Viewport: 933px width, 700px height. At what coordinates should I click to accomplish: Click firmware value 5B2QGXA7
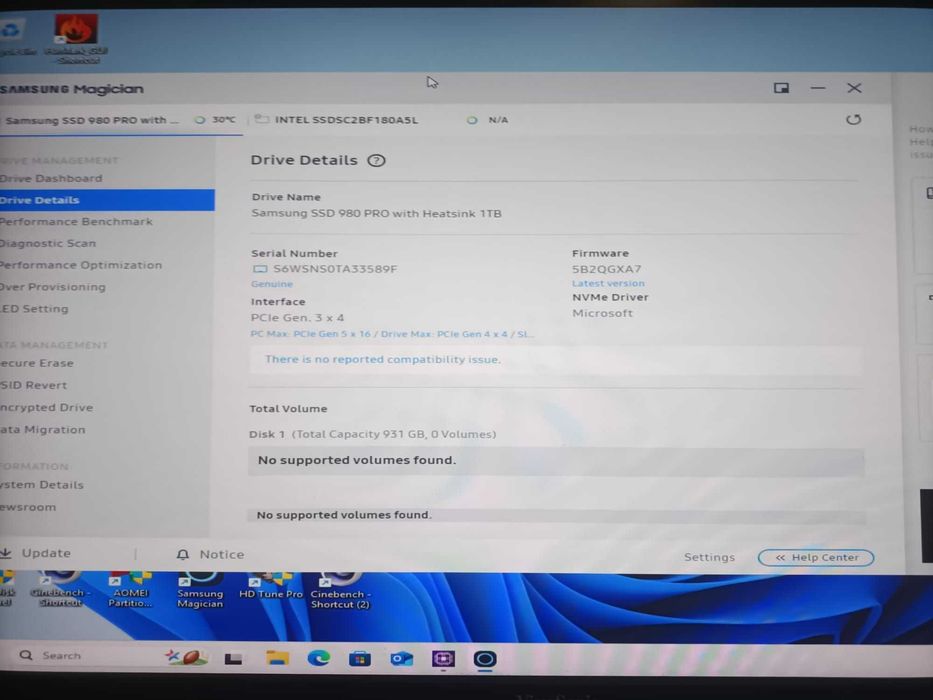point(606,269)
